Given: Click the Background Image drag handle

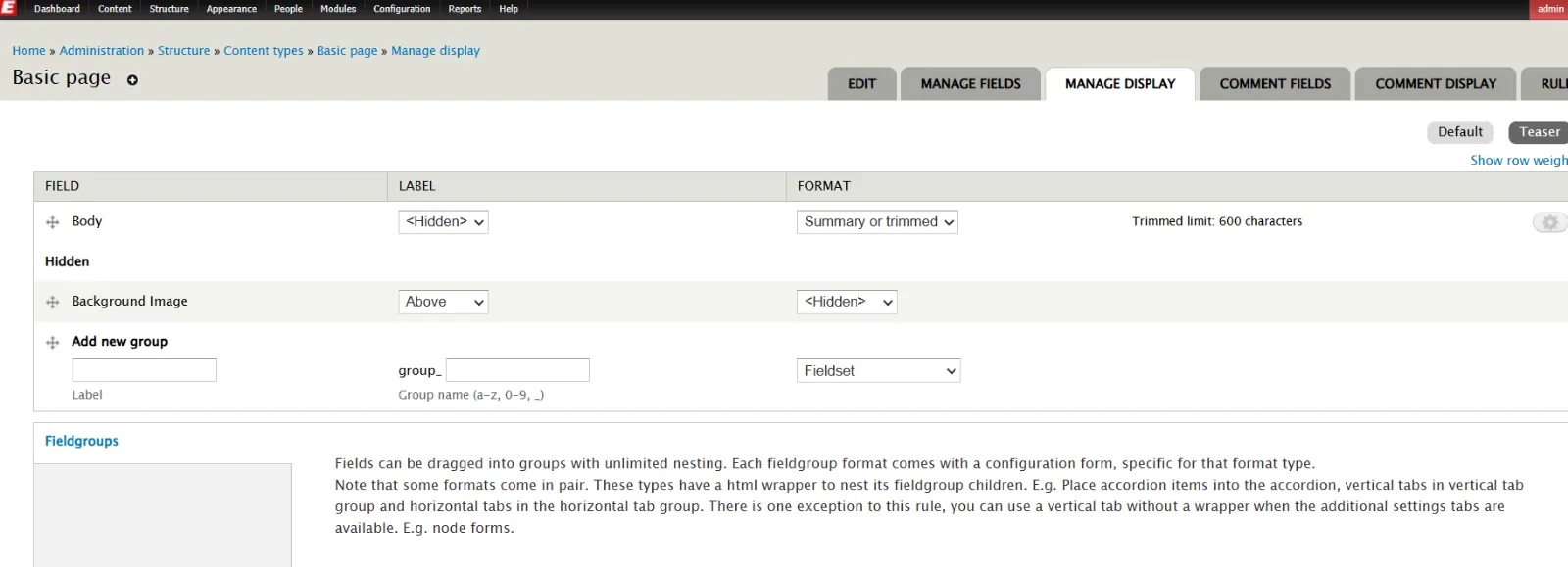Looking at the screenshot, I should [53, 303].
